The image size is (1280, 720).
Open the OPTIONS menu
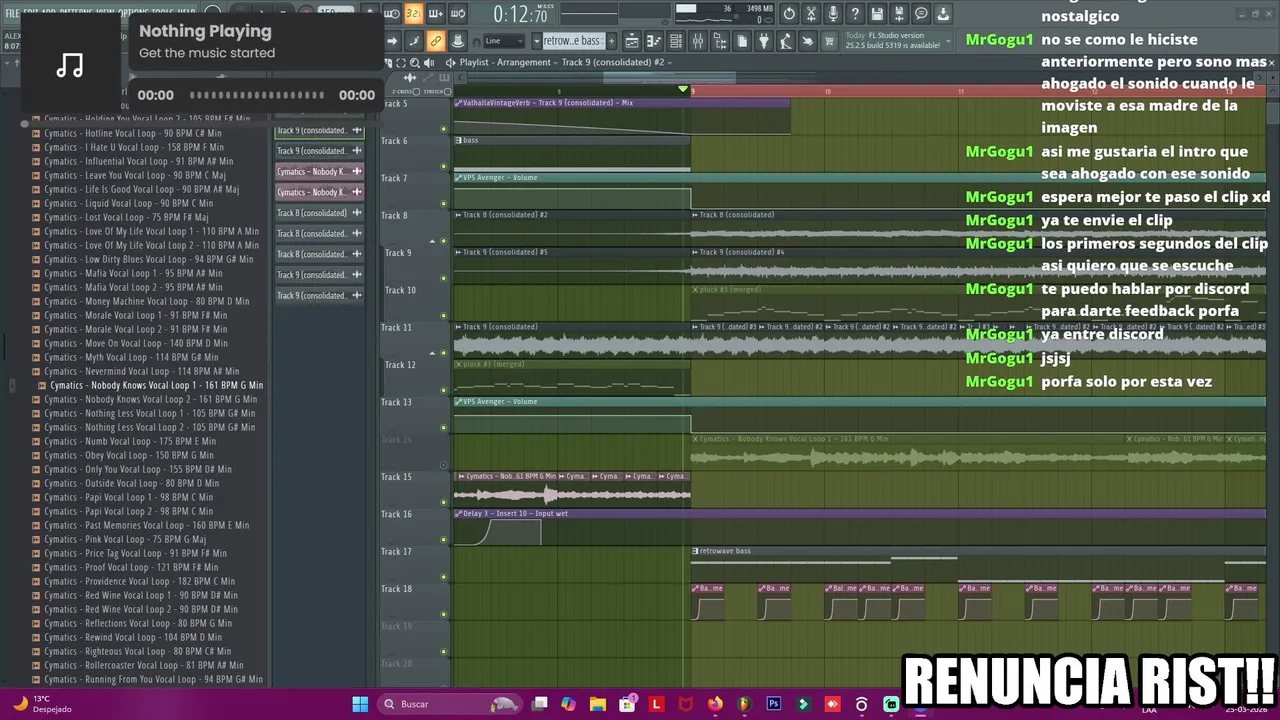pyautogui.click(x=133, y=11)
